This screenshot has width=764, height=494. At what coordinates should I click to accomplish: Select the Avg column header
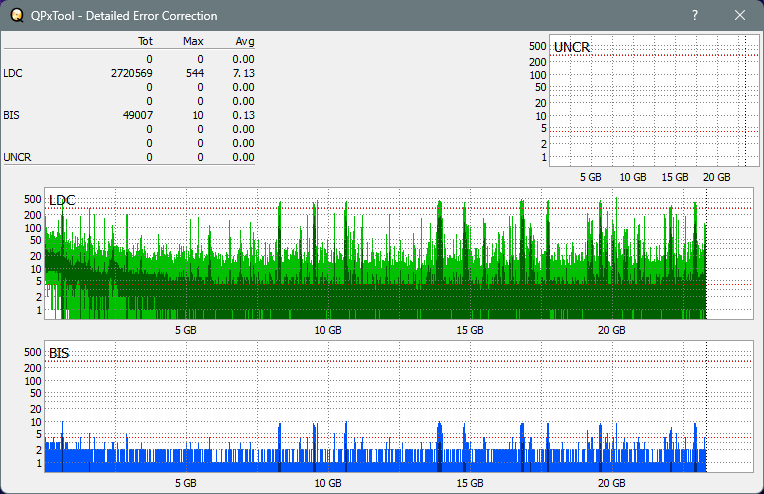[x=244, y=41]
